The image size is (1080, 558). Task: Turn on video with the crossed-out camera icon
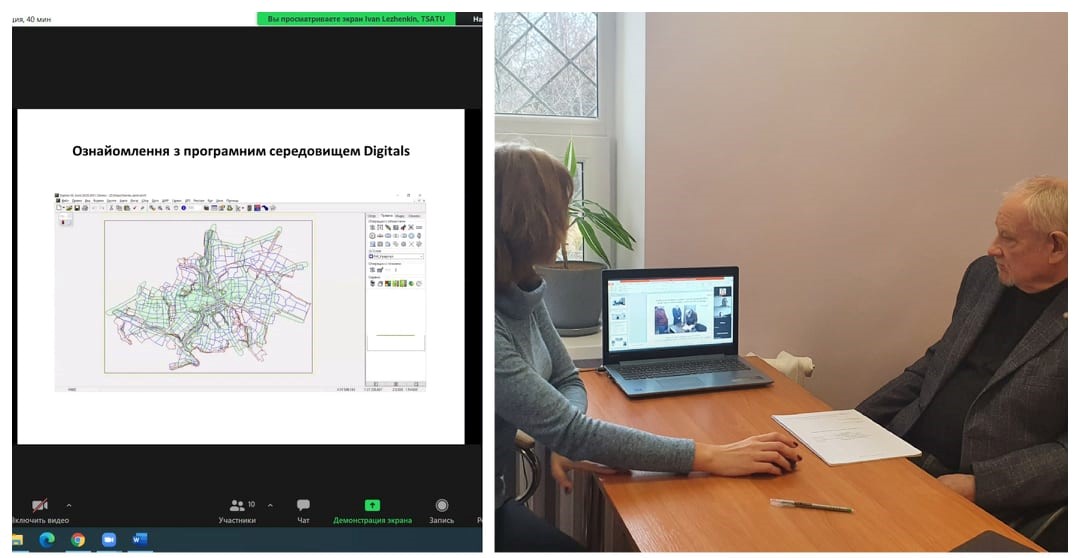(40, 505)
